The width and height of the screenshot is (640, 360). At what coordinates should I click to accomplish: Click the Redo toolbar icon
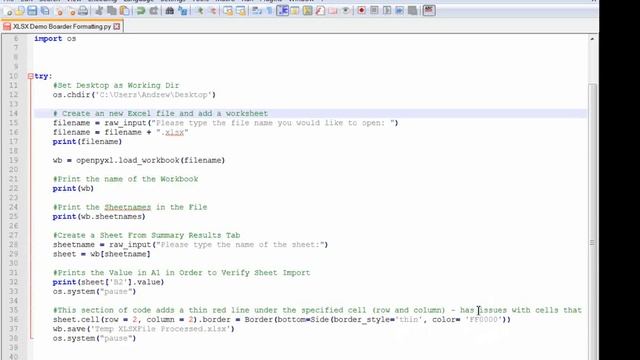[154, 11]
